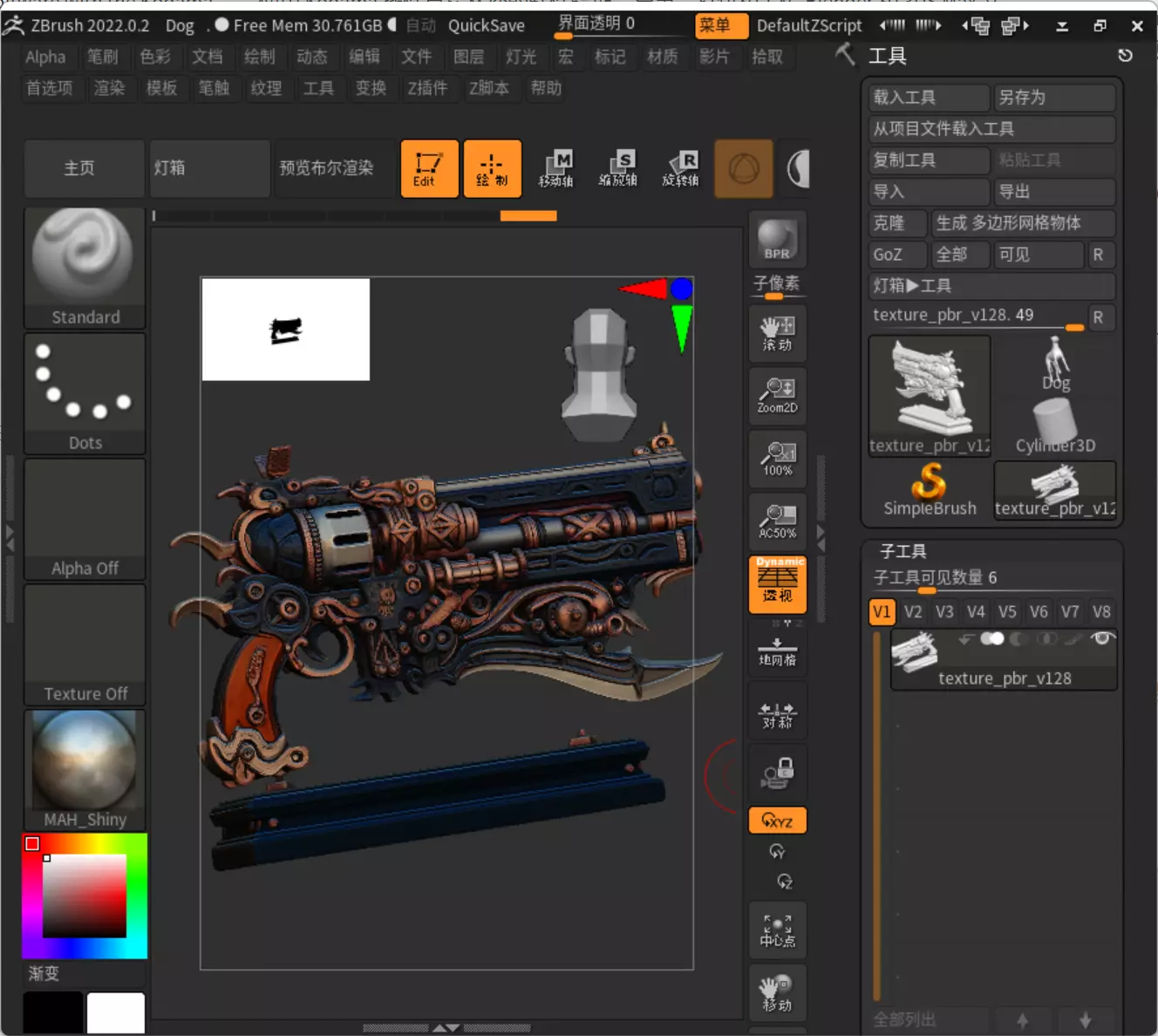Open the MAH_Shiny material selector
Viewport: 1158px width, 1036px height.
tap(85, 771)
